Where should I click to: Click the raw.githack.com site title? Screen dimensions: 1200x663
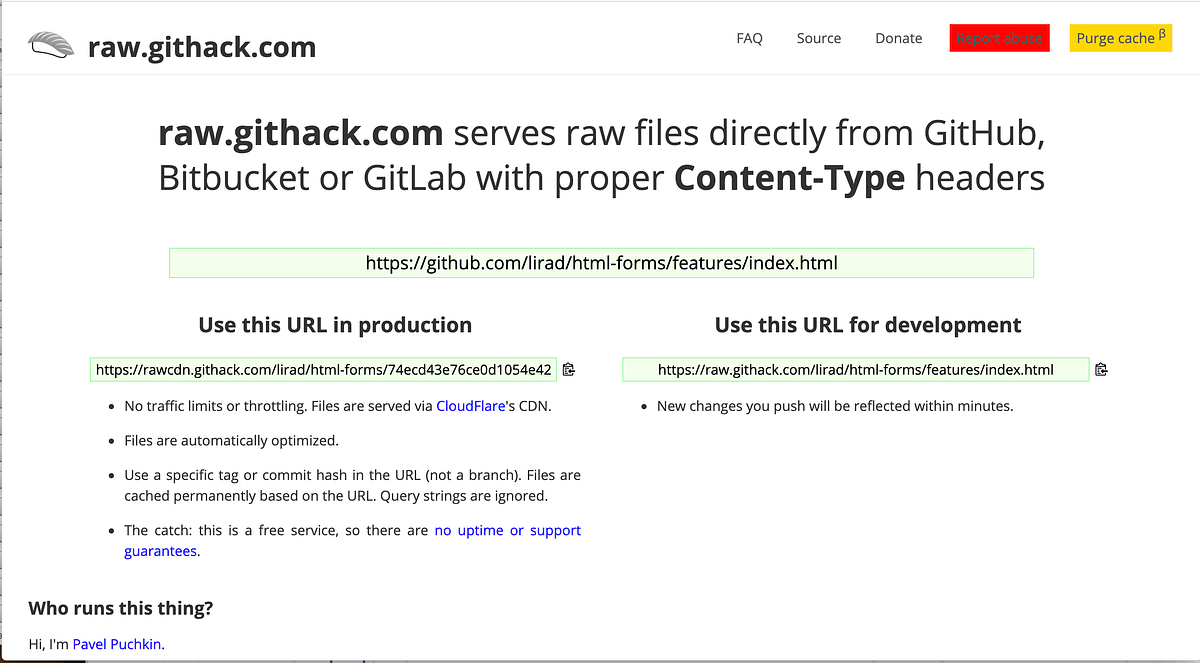point(202,46)
